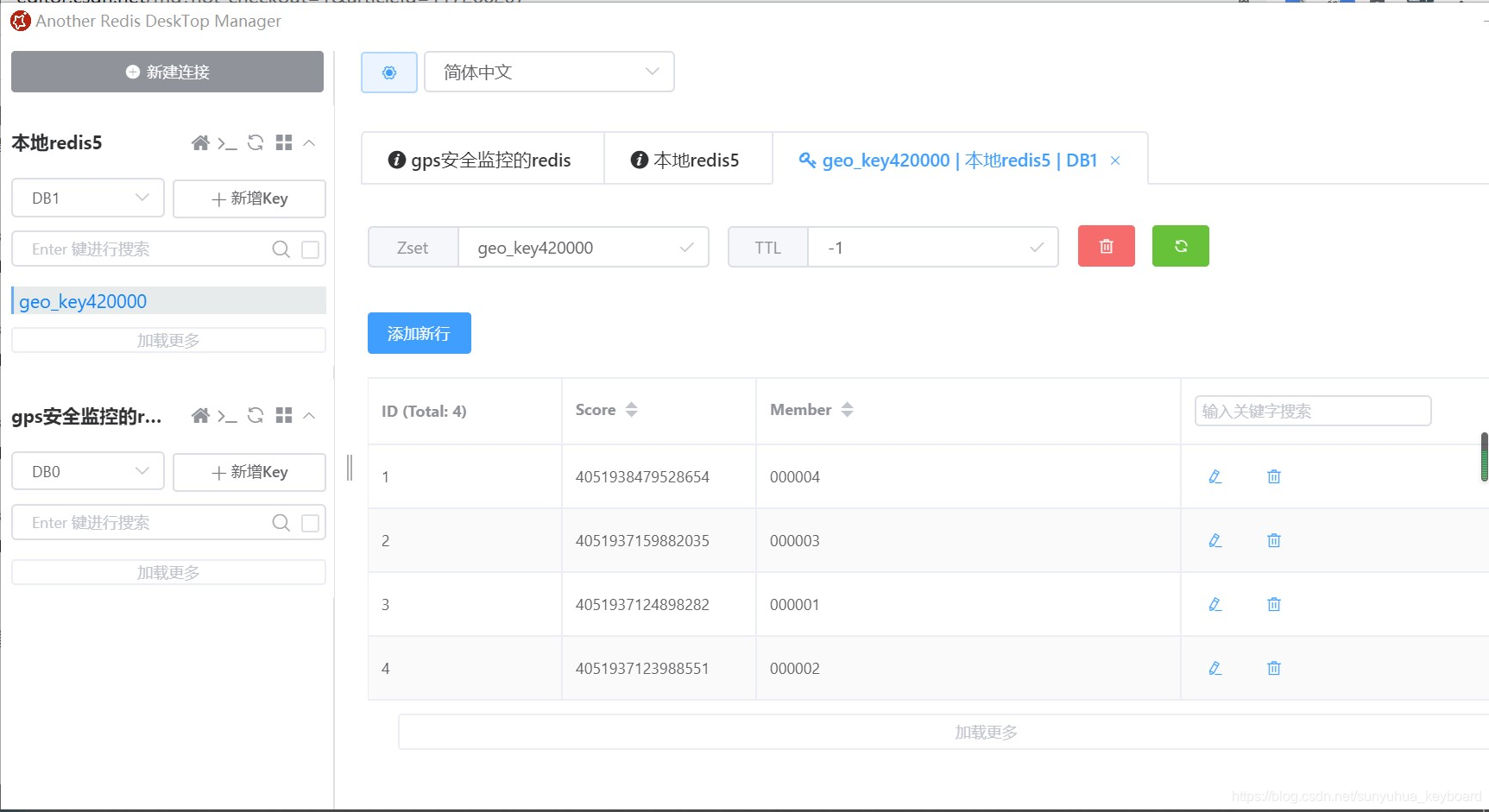Delete row with member 000004
Screen dimensions: 1489x812
click(x=1274, y=476)
